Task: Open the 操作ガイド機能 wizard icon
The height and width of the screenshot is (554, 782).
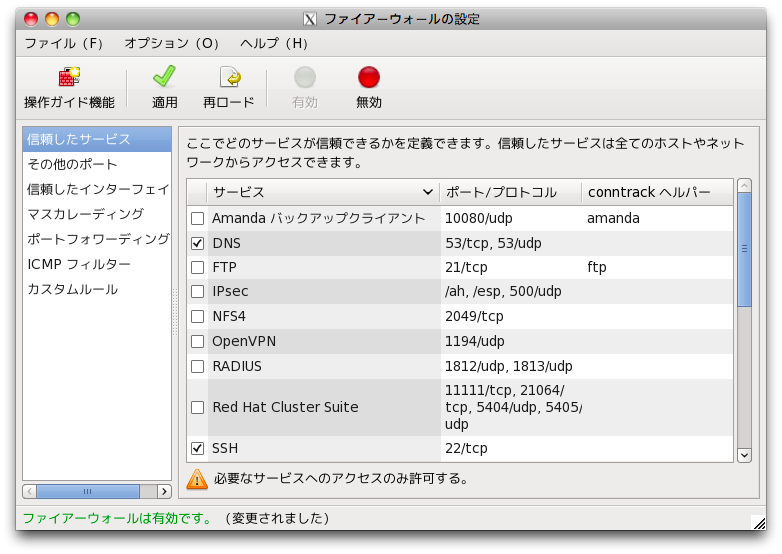Action: [69, 78]
